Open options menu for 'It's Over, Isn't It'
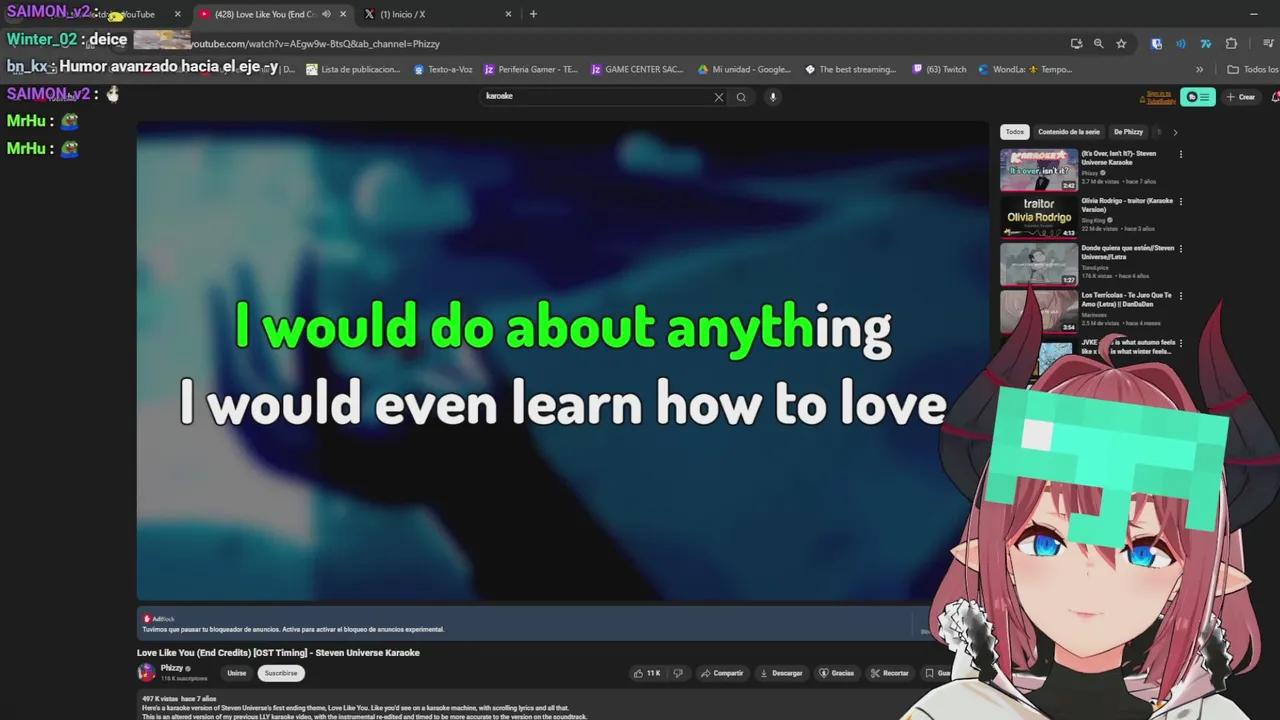Viewport: 1280px width, 720px height. tap(1181, 154)
